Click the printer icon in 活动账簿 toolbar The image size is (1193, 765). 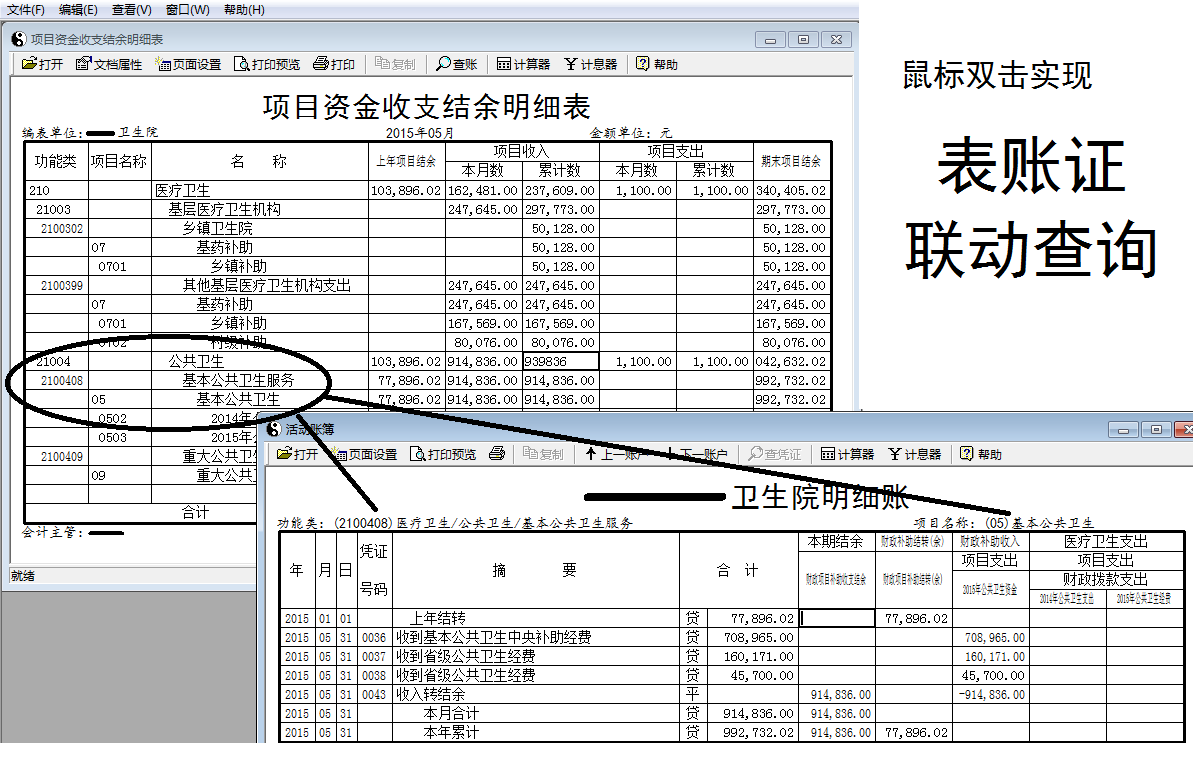497,454
